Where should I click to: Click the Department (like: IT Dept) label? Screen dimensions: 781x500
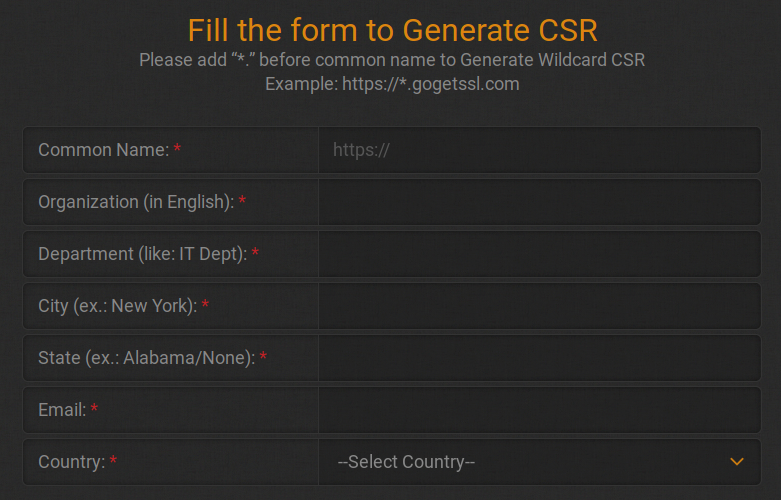142,254
